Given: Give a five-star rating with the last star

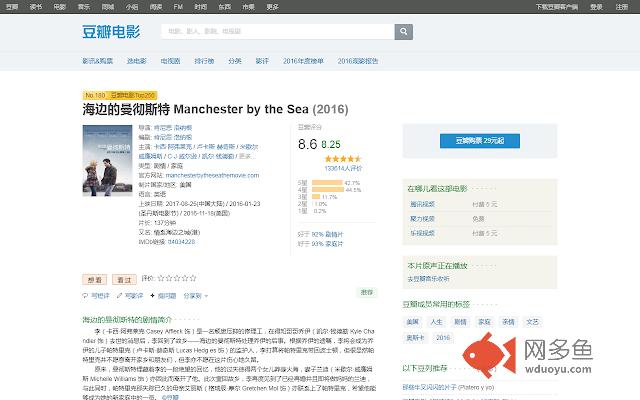Looking at the screenshot, I should coord(193,278).
